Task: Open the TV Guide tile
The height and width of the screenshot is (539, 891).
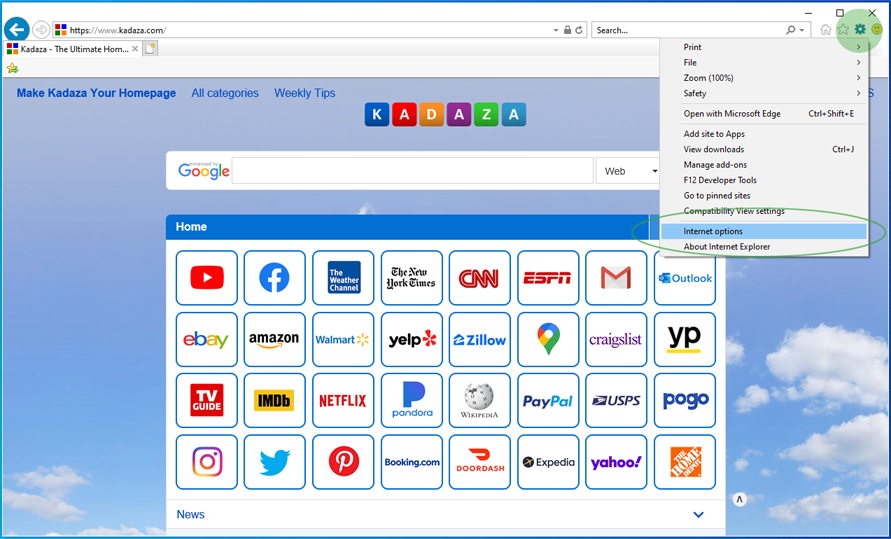Action: pos(207,400)
